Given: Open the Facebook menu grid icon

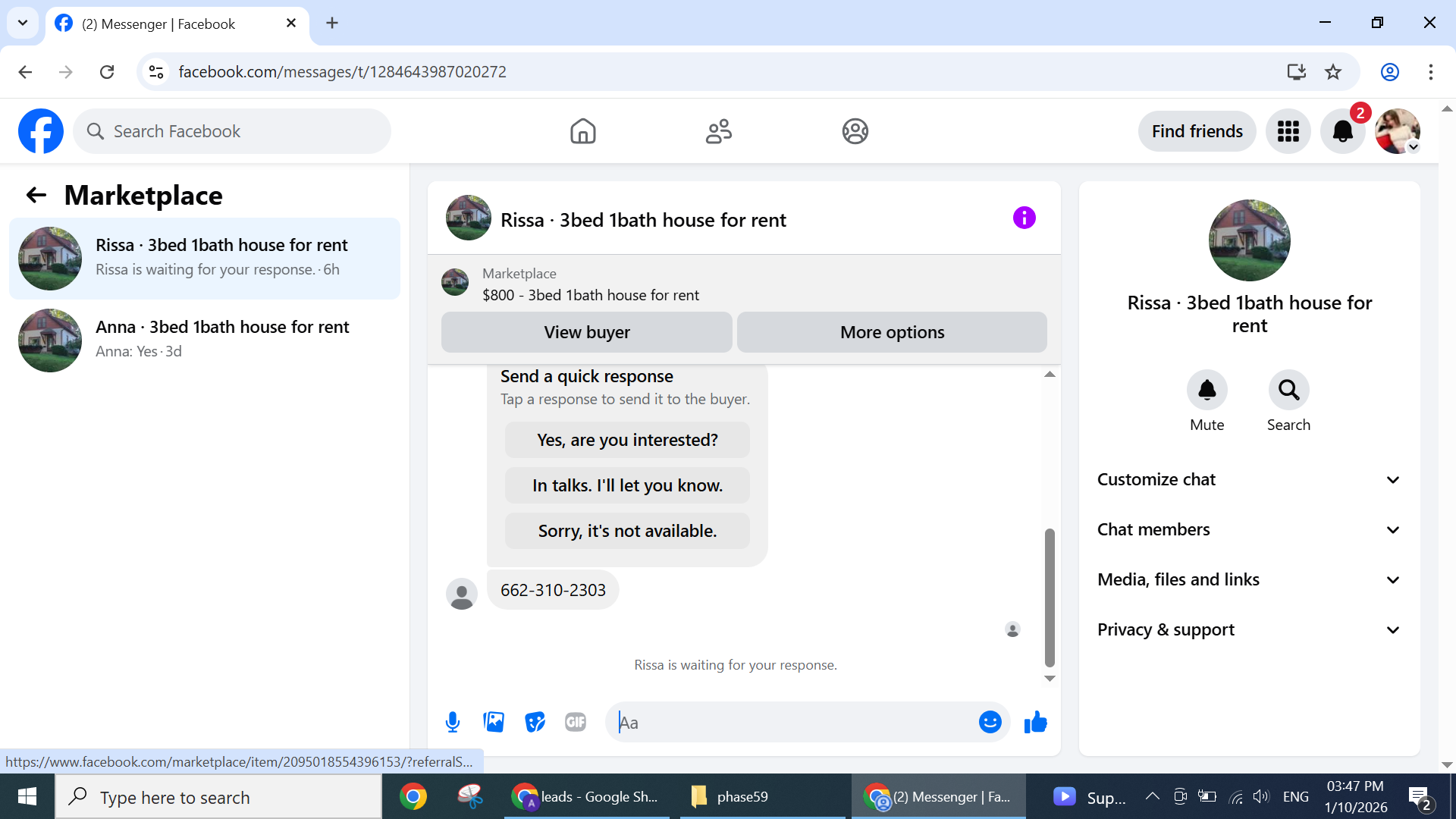Looking at the screenshot, I should click(x=1288, y=131).
